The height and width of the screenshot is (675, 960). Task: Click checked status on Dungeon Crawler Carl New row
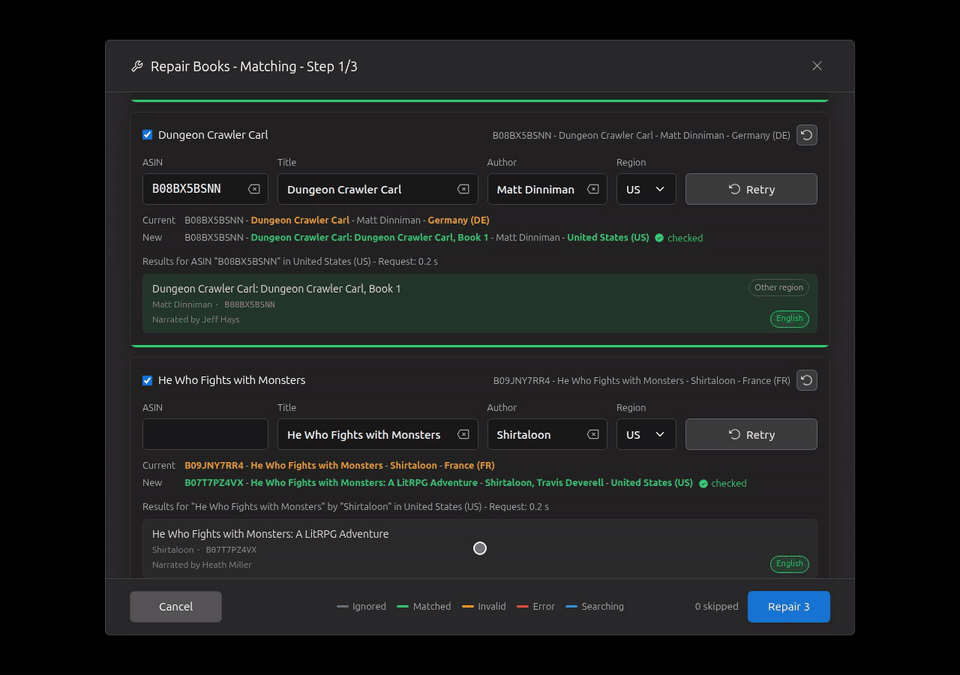coord(679,238)
